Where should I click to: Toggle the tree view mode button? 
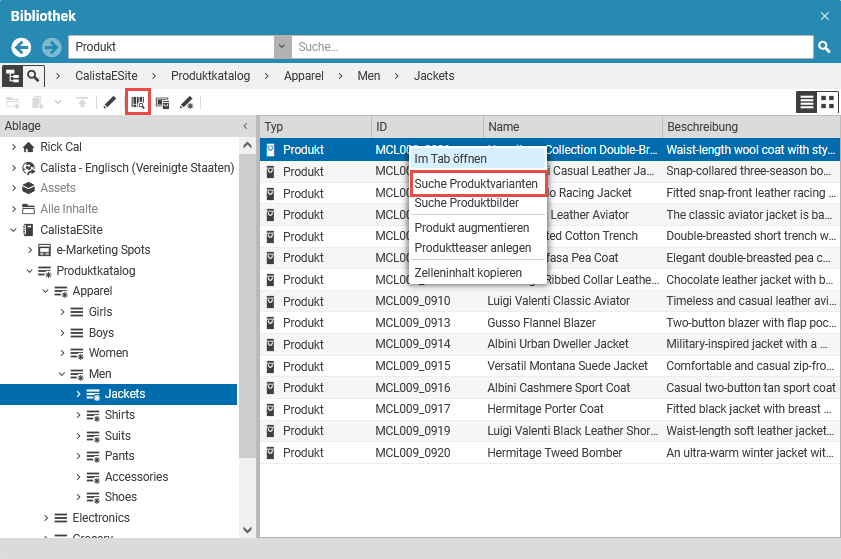13,76
